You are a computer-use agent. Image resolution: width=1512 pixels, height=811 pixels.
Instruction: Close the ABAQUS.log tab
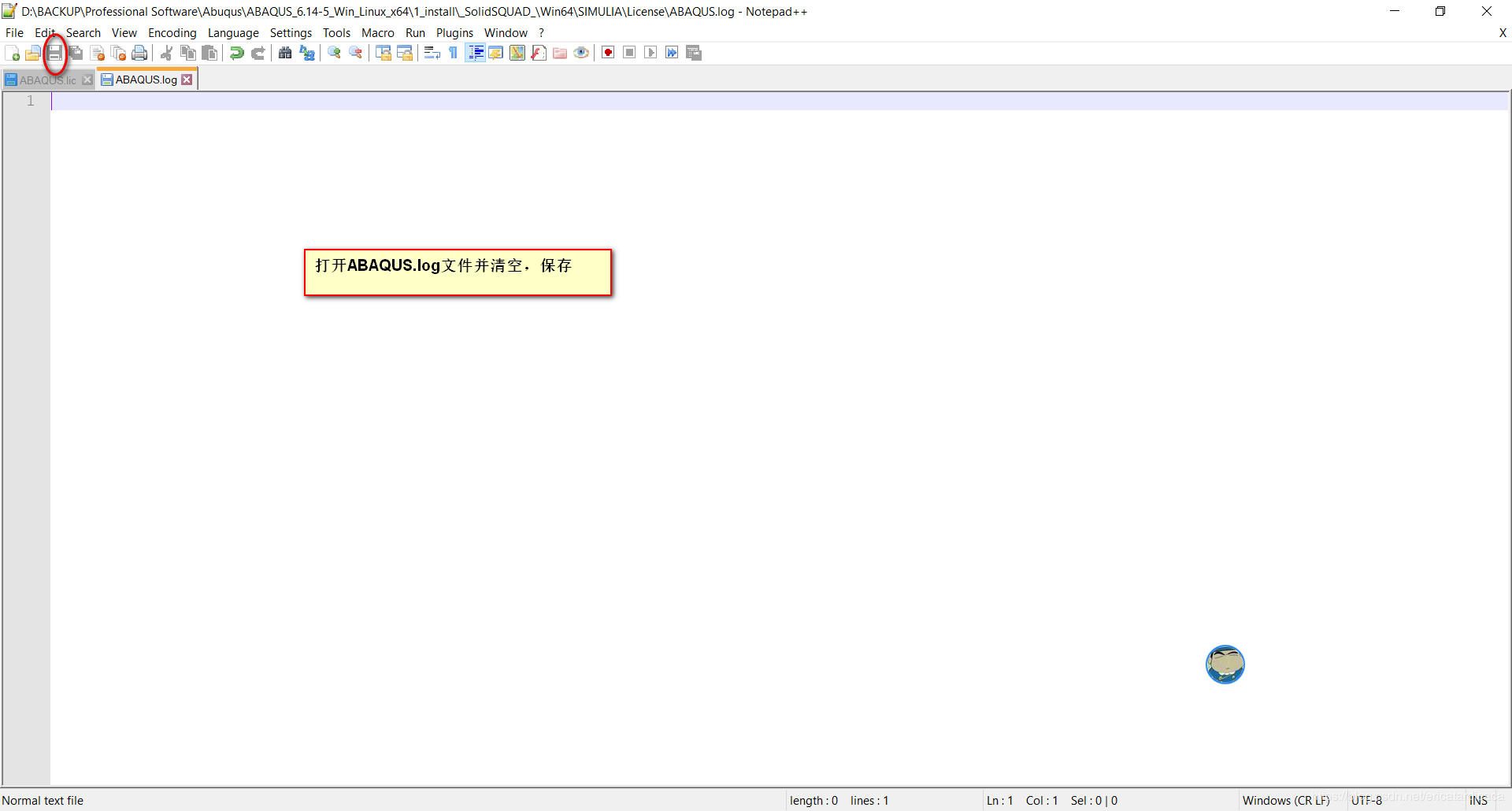click(187, 79)
